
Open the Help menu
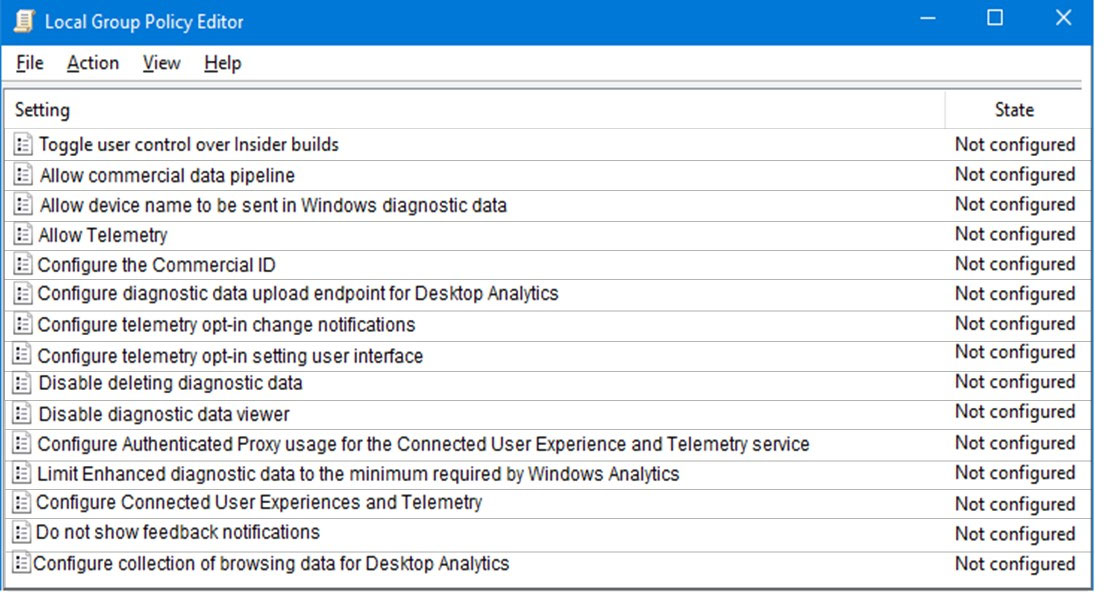[222, 64]
